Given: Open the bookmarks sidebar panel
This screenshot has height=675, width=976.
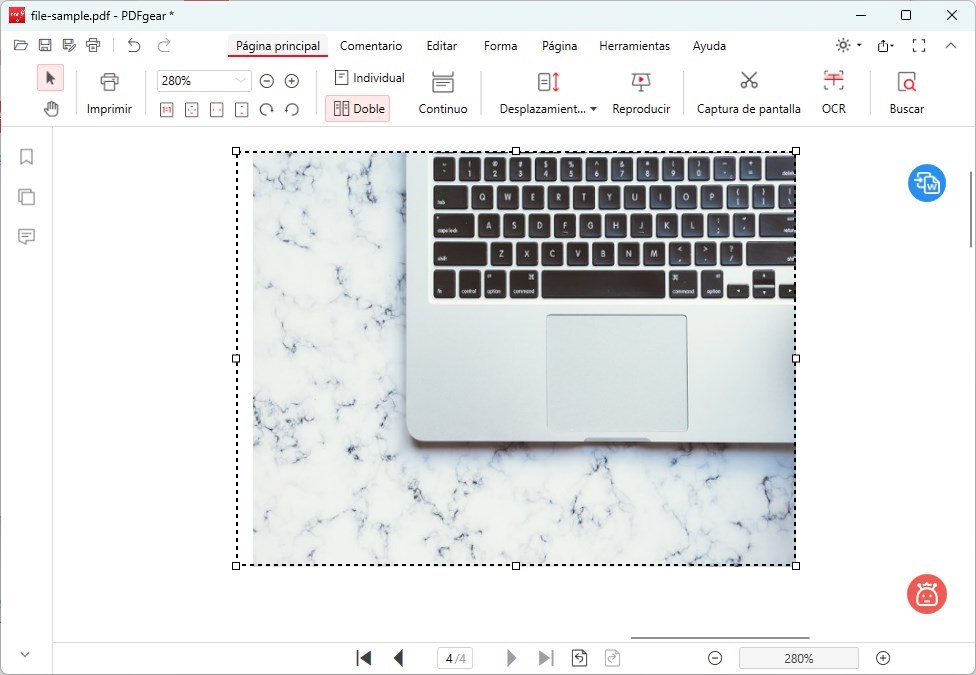Looking at the screenshot, I should tap(27, 157).
